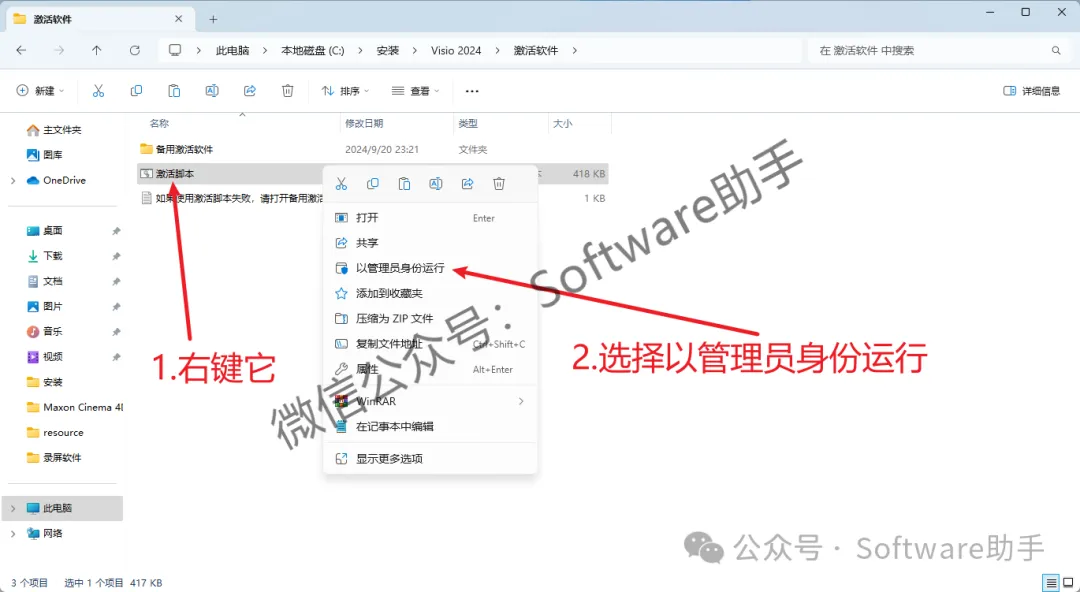This screenshot has width=1080, height=592.
Task: Sort by the 大小 column header
Action: coord(562,123)
